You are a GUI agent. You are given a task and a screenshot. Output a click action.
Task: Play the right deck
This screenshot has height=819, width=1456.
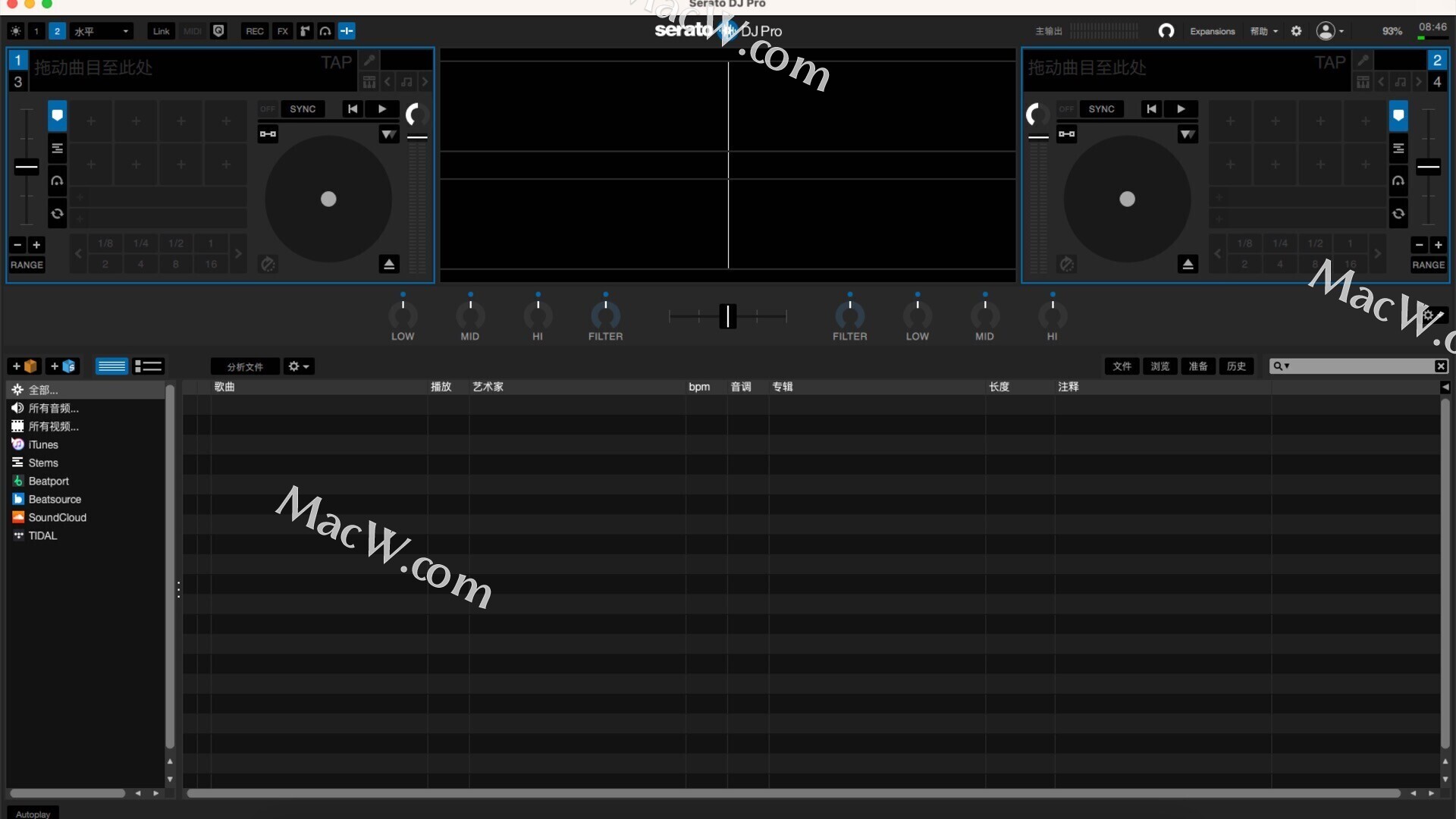coord(1181,109)
